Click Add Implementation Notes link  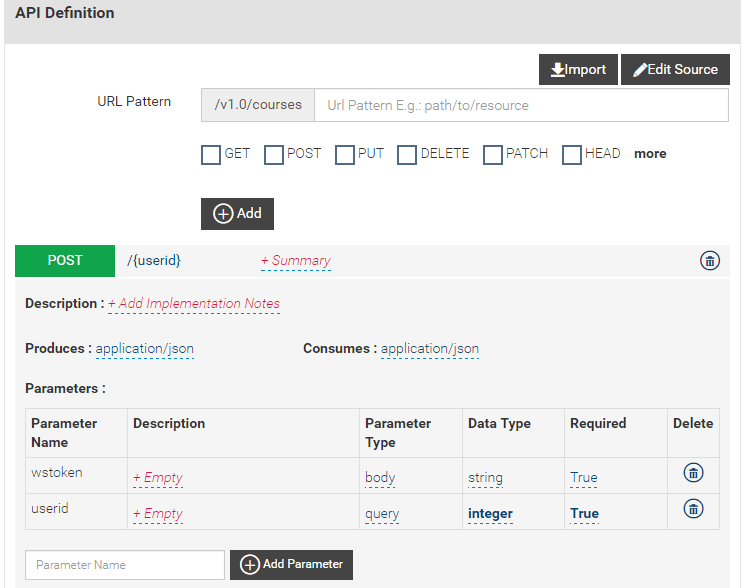[x=194, y=304]
